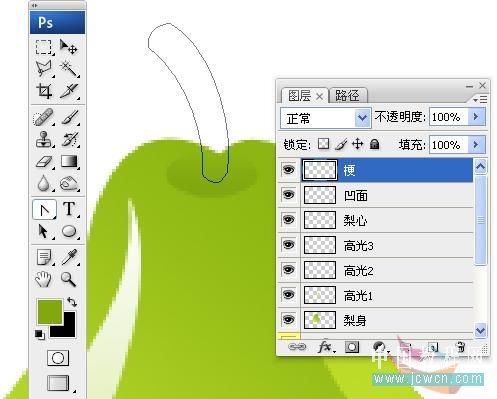This screenshot has height=399, width=497.
Task: Choose the Gradient tool
Action: (69, 162)
